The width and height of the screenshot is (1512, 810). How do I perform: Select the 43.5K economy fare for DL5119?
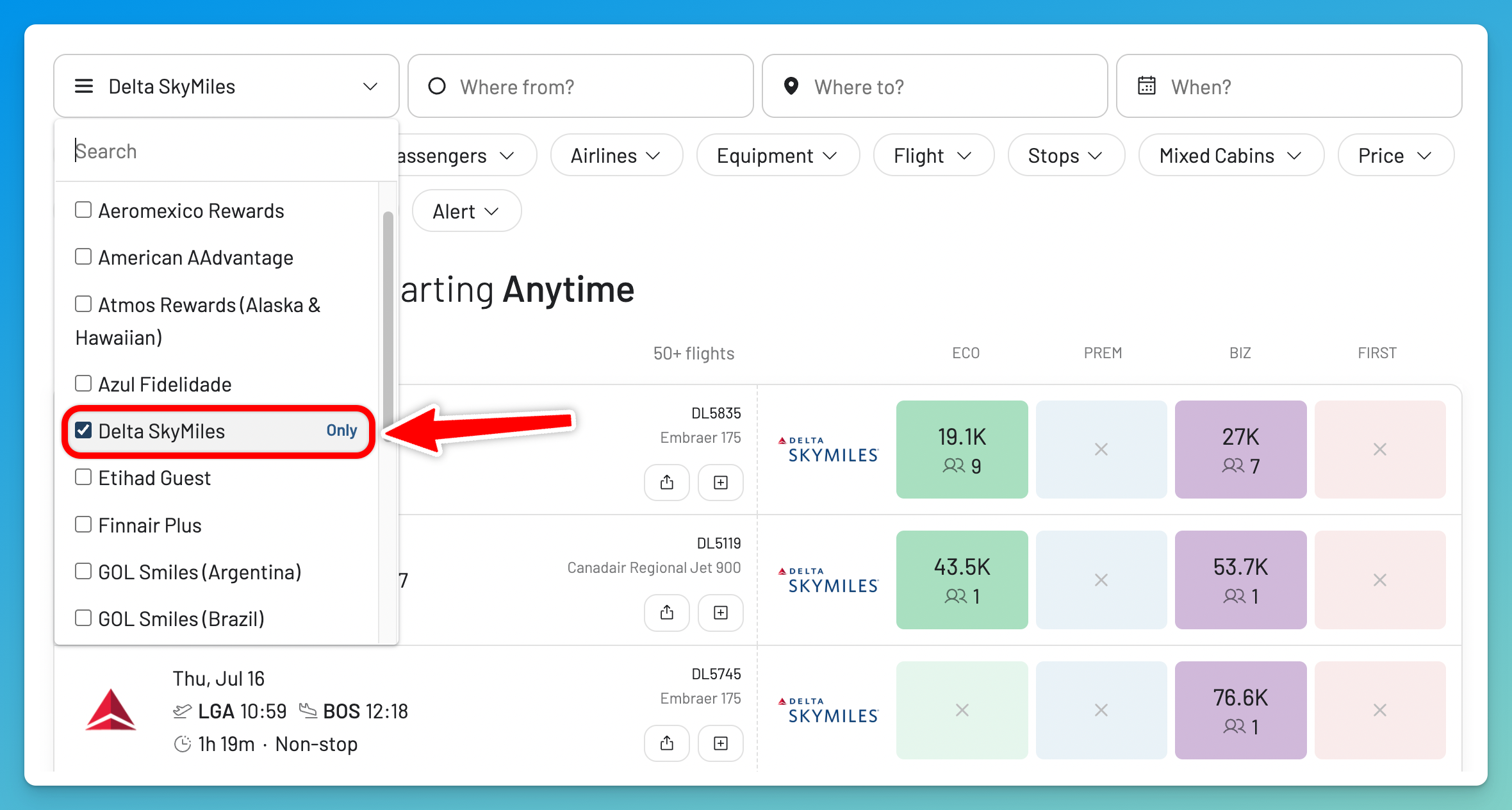pos(962,580)
